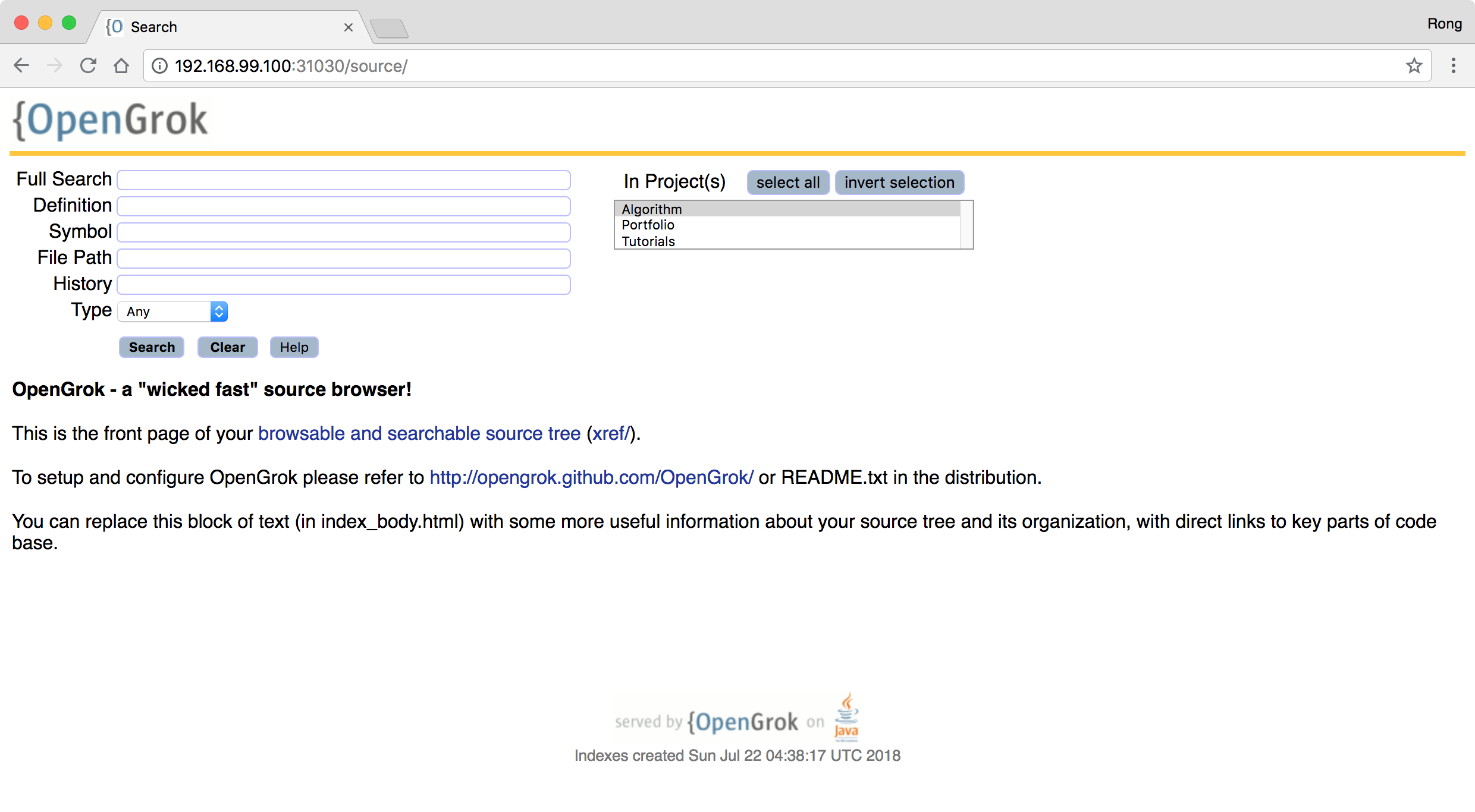Close the Search tab
This screenshot has height=812, width=1475.
[349, 27]
